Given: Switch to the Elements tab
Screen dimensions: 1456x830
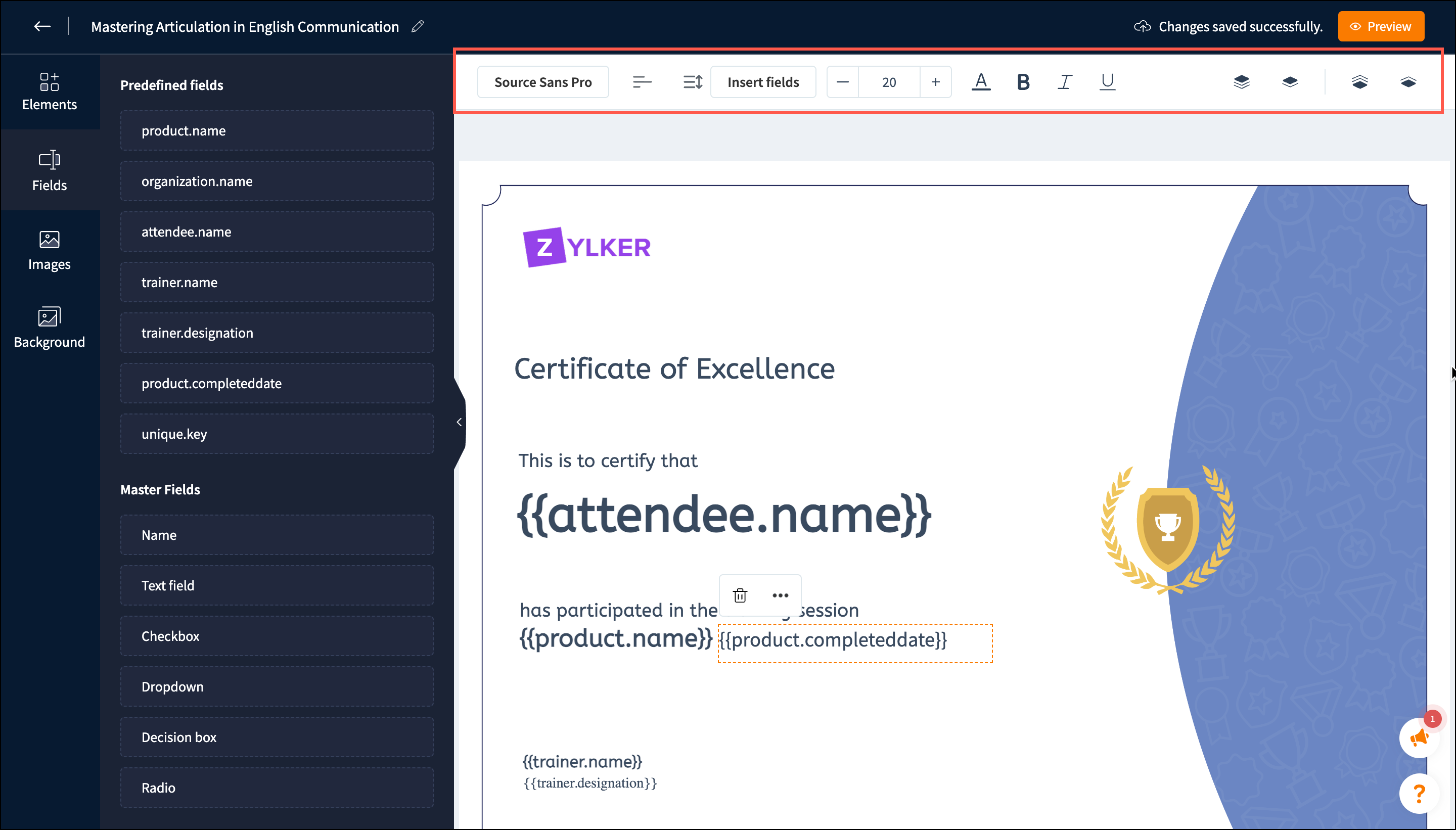Looking at the screenshot, I should [x=50, y=91].
